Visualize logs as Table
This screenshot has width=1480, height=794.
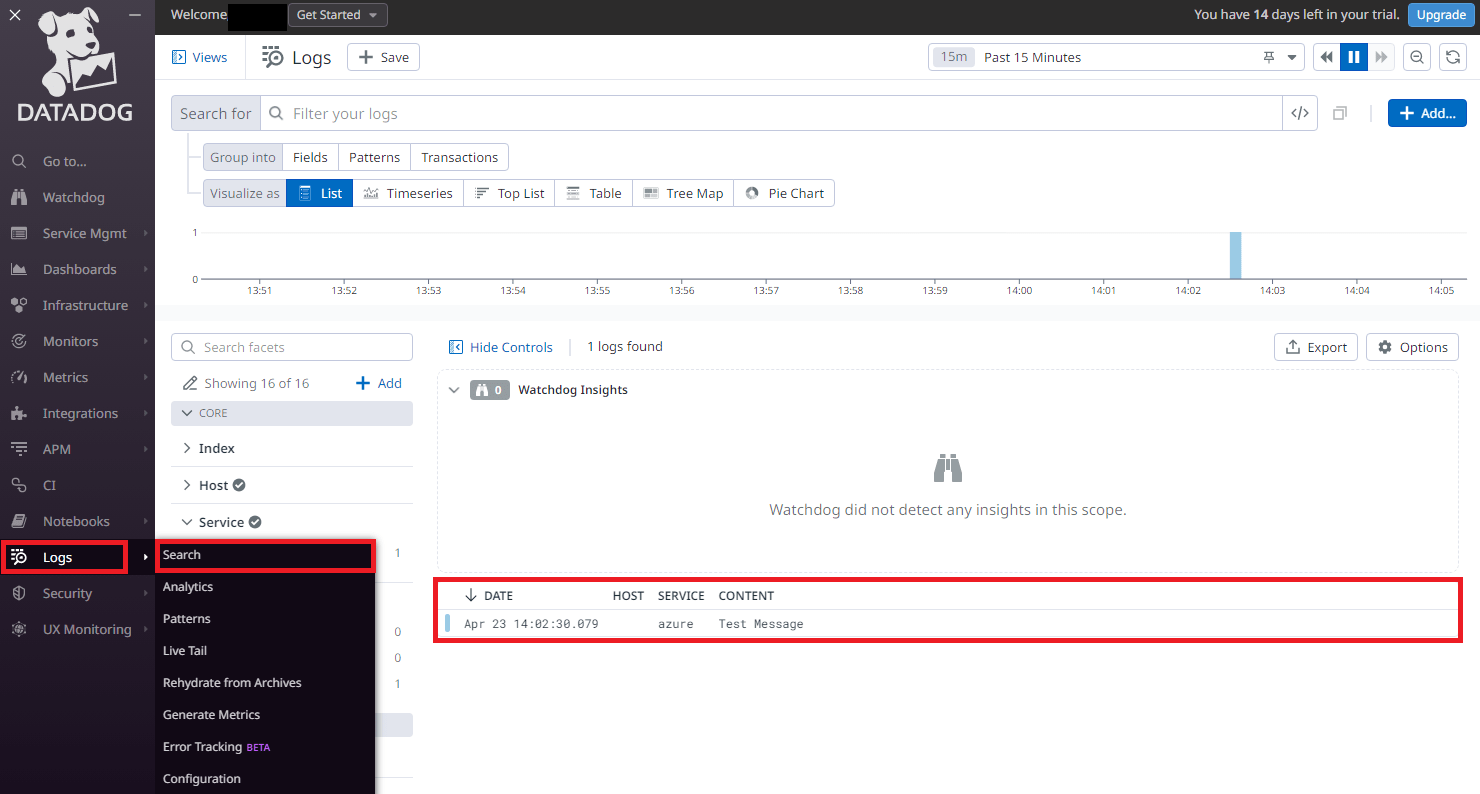(594, 193)
